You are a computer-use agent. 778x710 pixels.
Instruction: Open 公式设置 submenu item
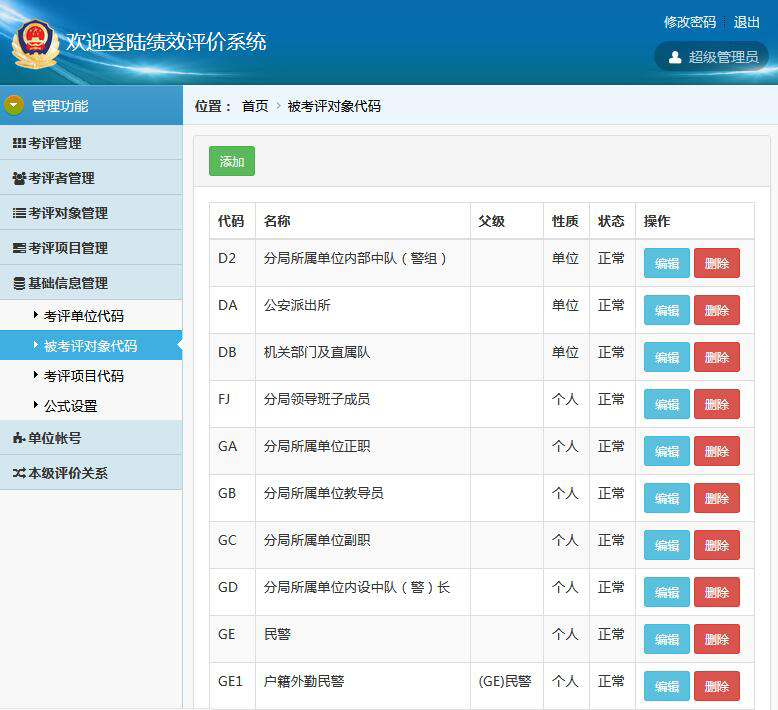coord(70,406)
